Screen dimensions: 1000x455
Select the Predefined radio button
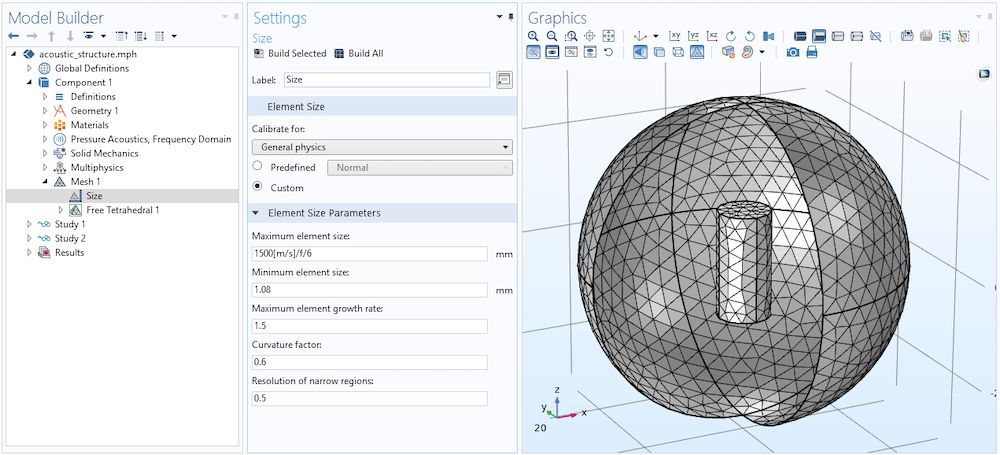pos(258,166)
